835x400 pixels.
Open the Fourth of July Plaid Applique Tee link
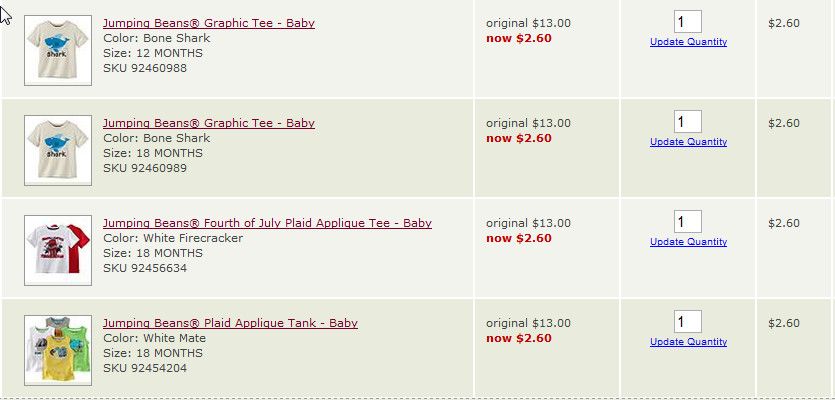tap(267, 223)
